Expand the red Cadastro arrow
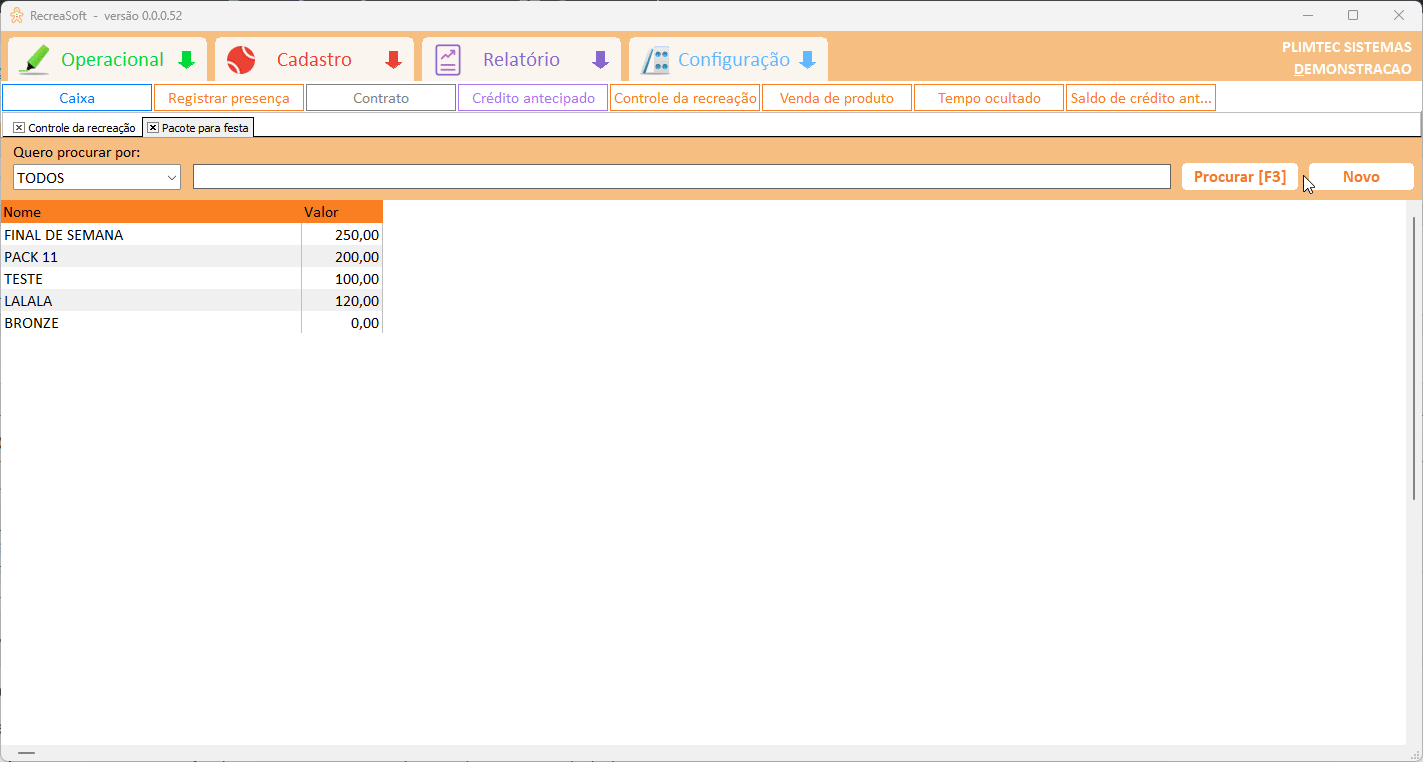Screen dimensions: 1423x762 393,60
